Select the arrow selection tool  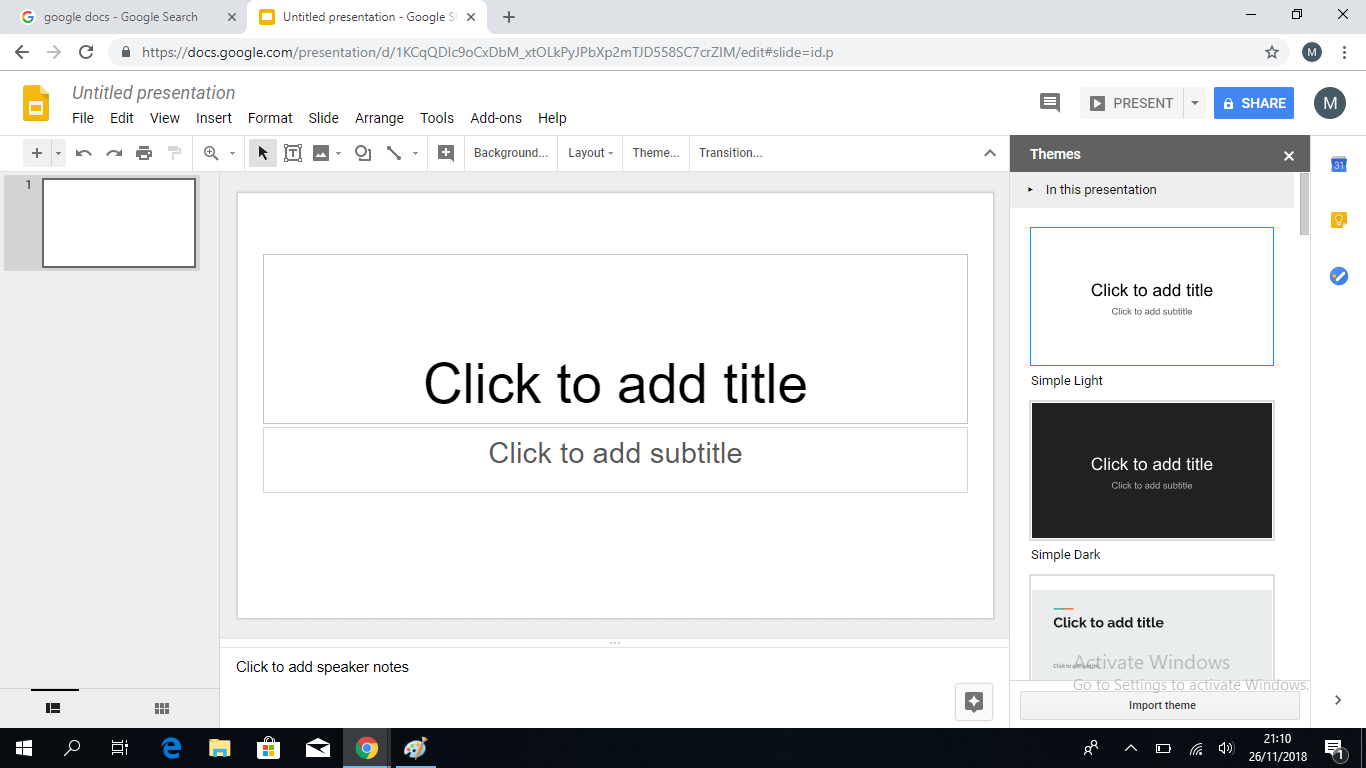pyautogui.click(x=262, y=153)
